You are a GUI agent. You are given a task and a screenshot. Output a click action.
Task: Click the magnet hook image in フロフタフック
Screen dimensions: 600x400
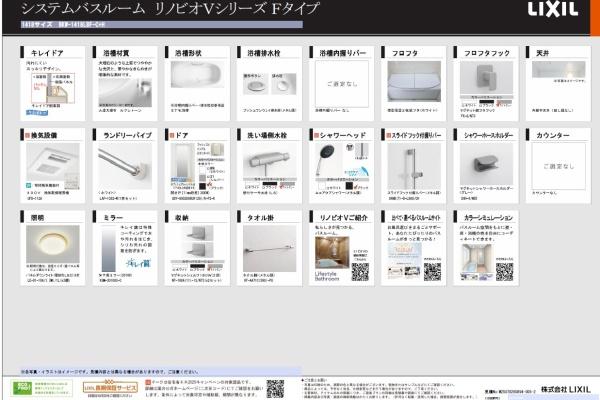click(x=486, y=78)
